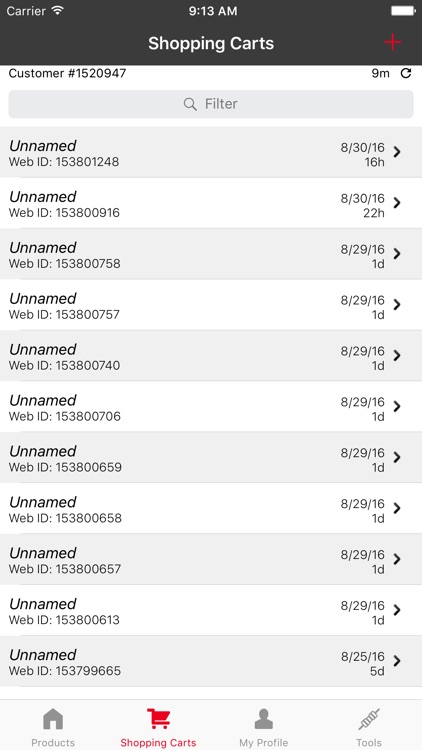
Task: Open the Products home icon
Action: [x=53, y=718]
